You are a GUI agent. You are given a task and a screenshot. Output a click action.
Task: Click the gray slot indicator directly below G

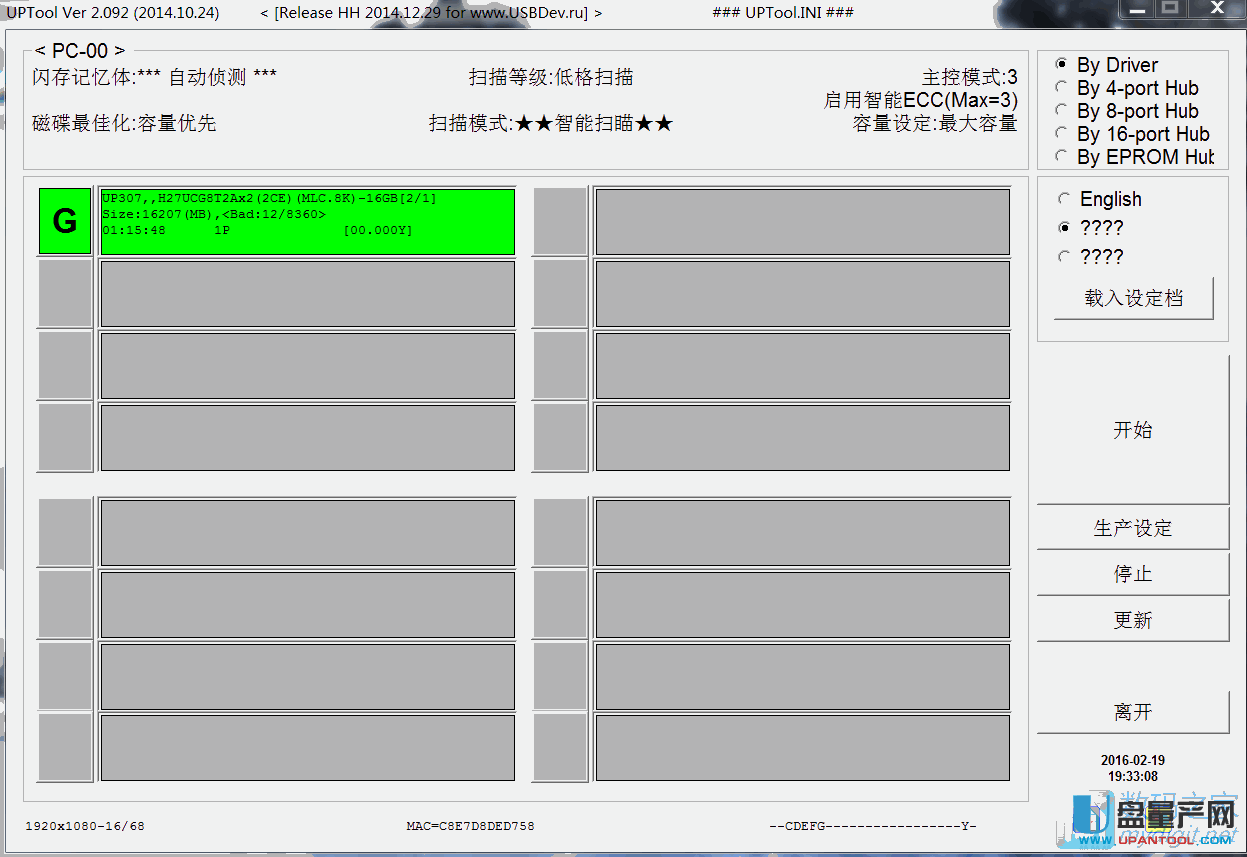pyautogui.click(x=65, y=293)
